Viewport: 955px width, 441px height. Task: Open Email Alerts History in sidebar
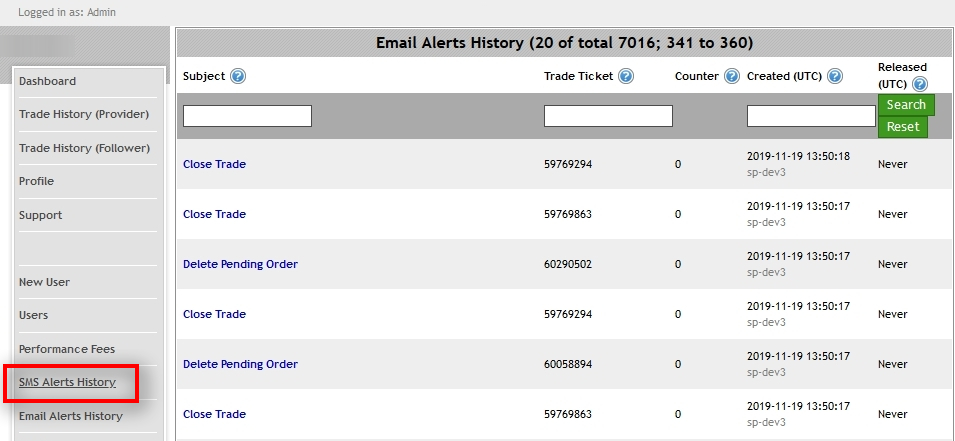[x=71, y=416]
